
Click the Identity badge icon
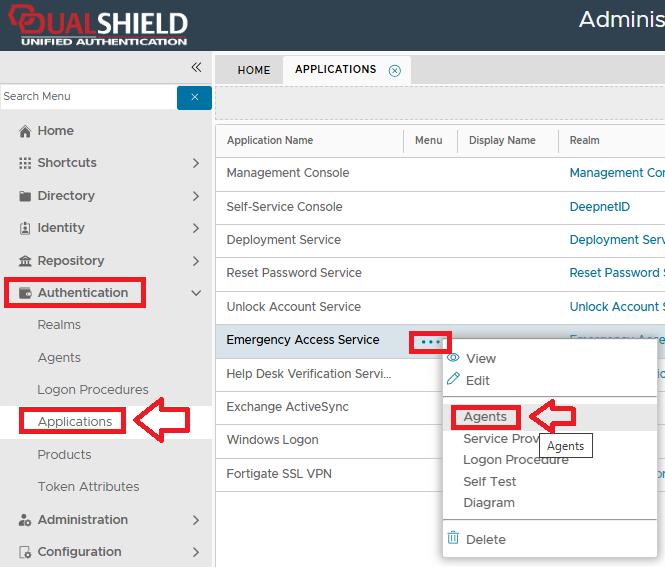25,228
